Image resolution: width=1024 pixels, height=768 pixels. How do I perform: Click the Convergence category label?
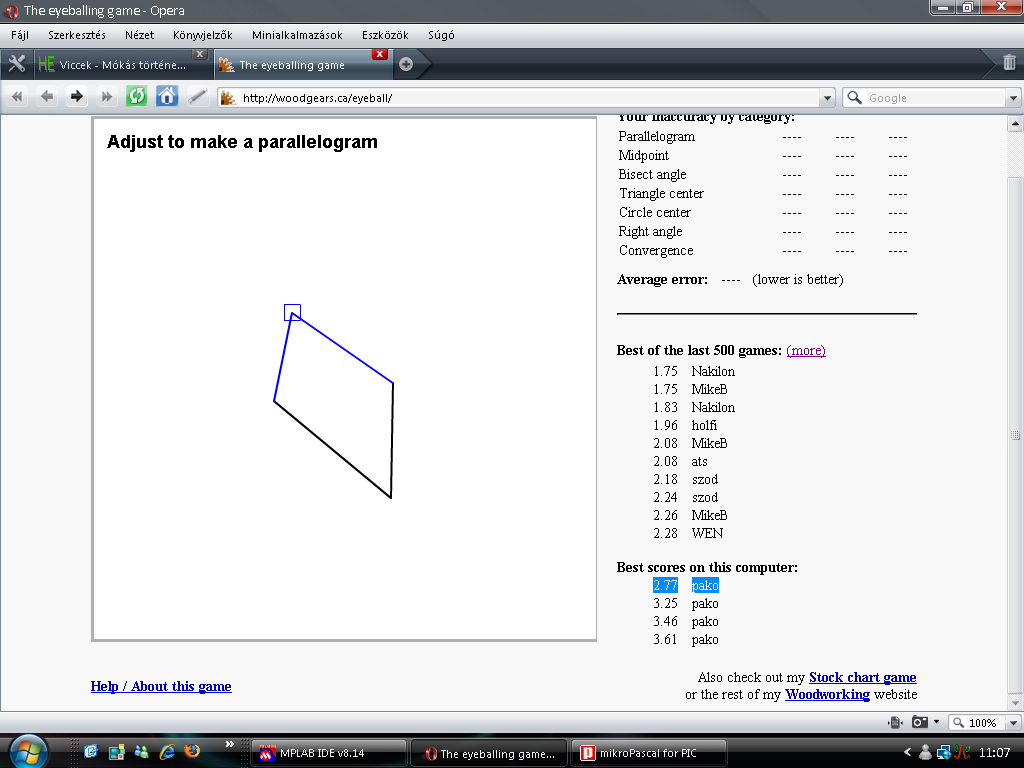[656, 250]
